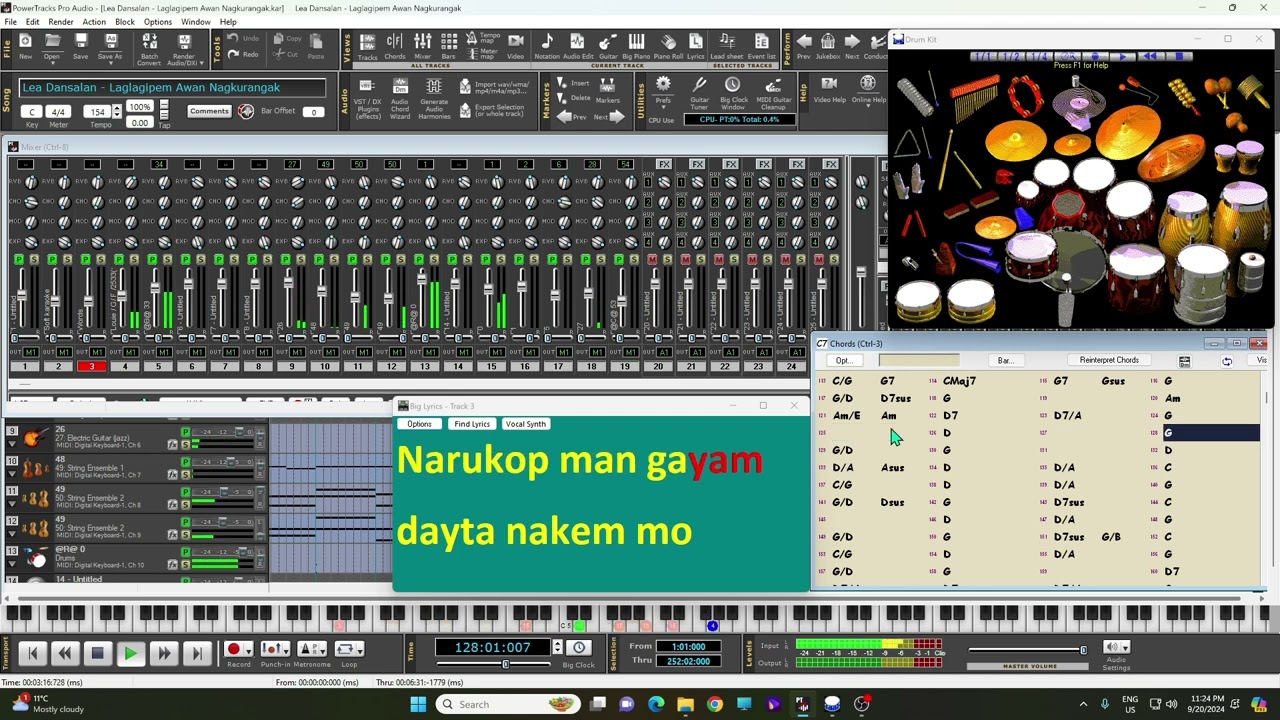Toggle fx on the Drums track
This screenshot has height=720, width=1280.
point(172,565)
